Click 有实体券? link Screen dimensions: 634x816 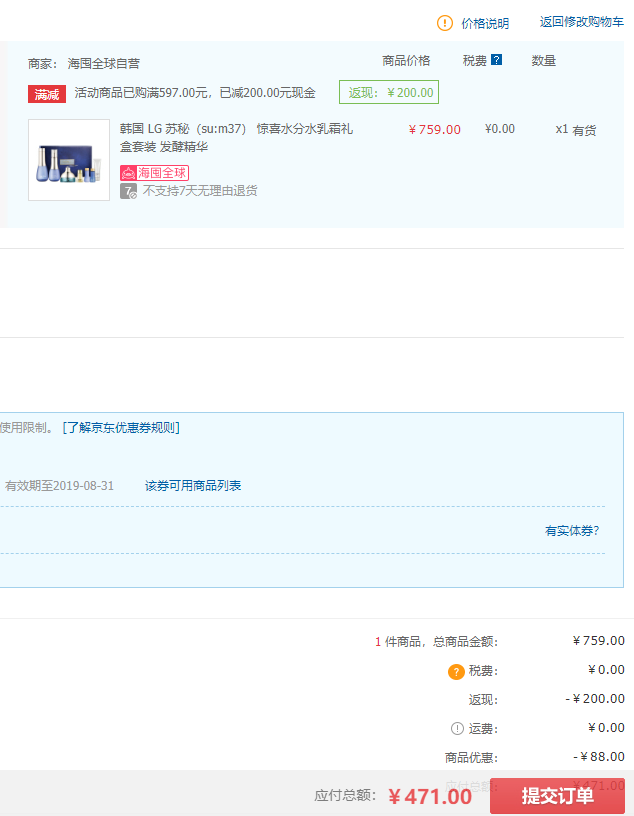(x=572, y=531)
